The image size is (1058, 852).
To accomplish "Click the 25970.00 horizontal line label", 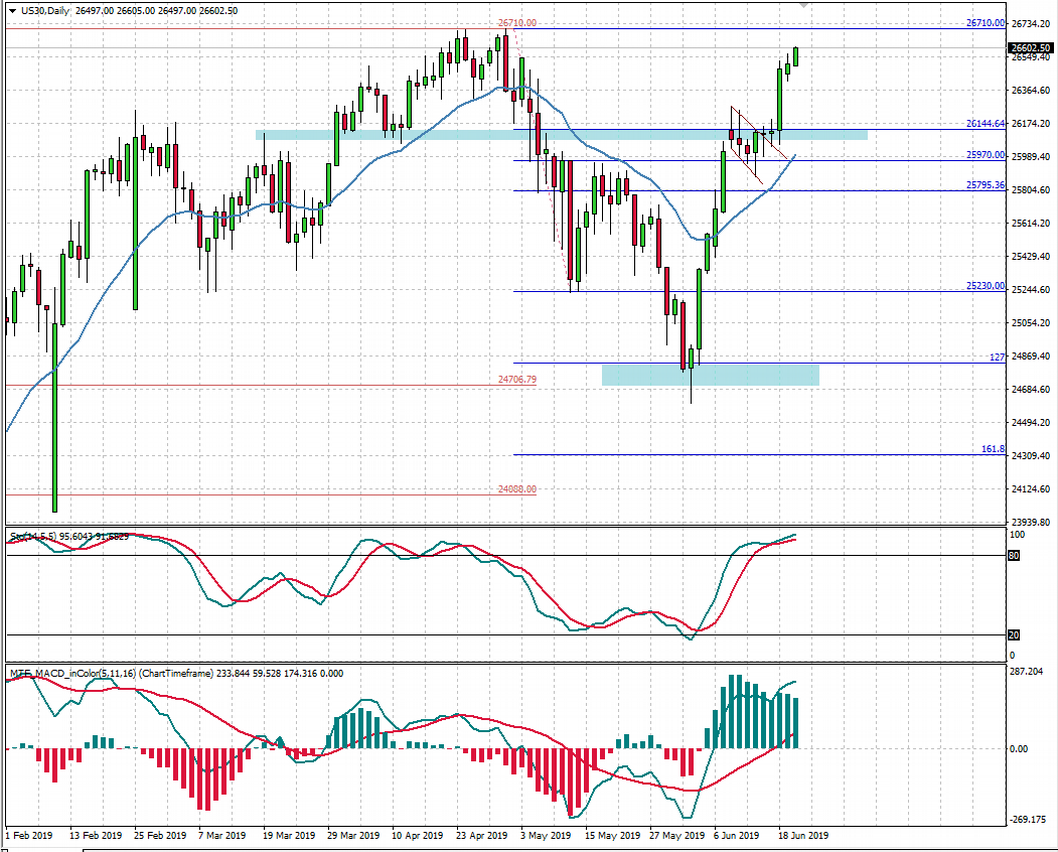I will tap(983, 154).
